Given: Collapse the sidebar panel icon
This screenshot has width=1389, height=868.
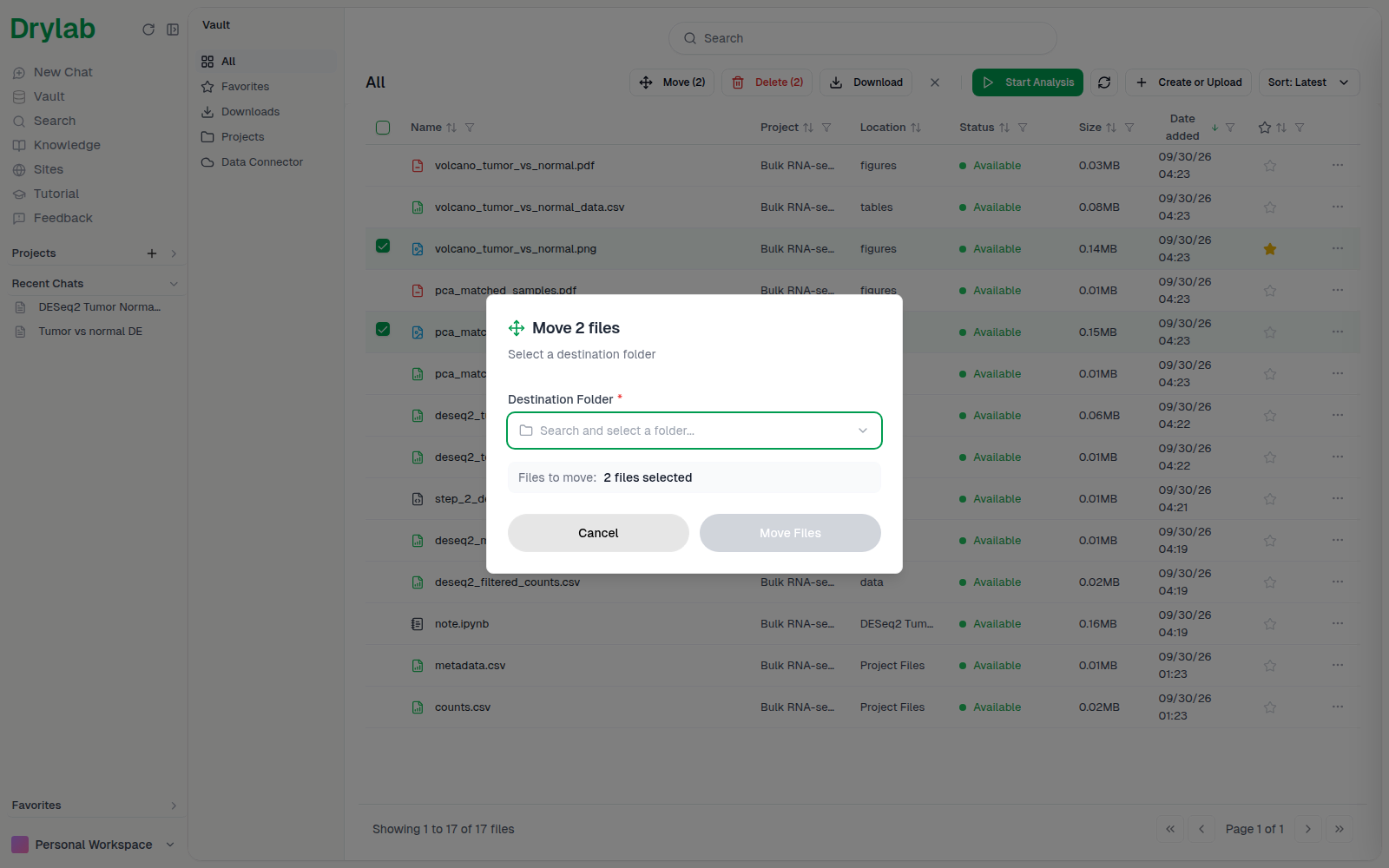Looking at the screenshot, I should tap(173, 30).
